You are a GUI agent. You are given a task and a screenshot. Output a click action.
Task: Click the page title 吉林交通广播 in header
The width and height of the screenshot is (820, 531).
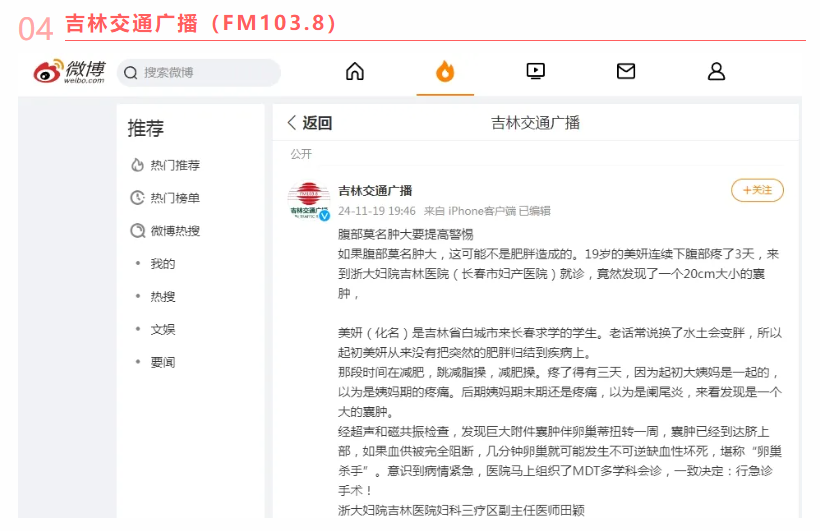535,123
